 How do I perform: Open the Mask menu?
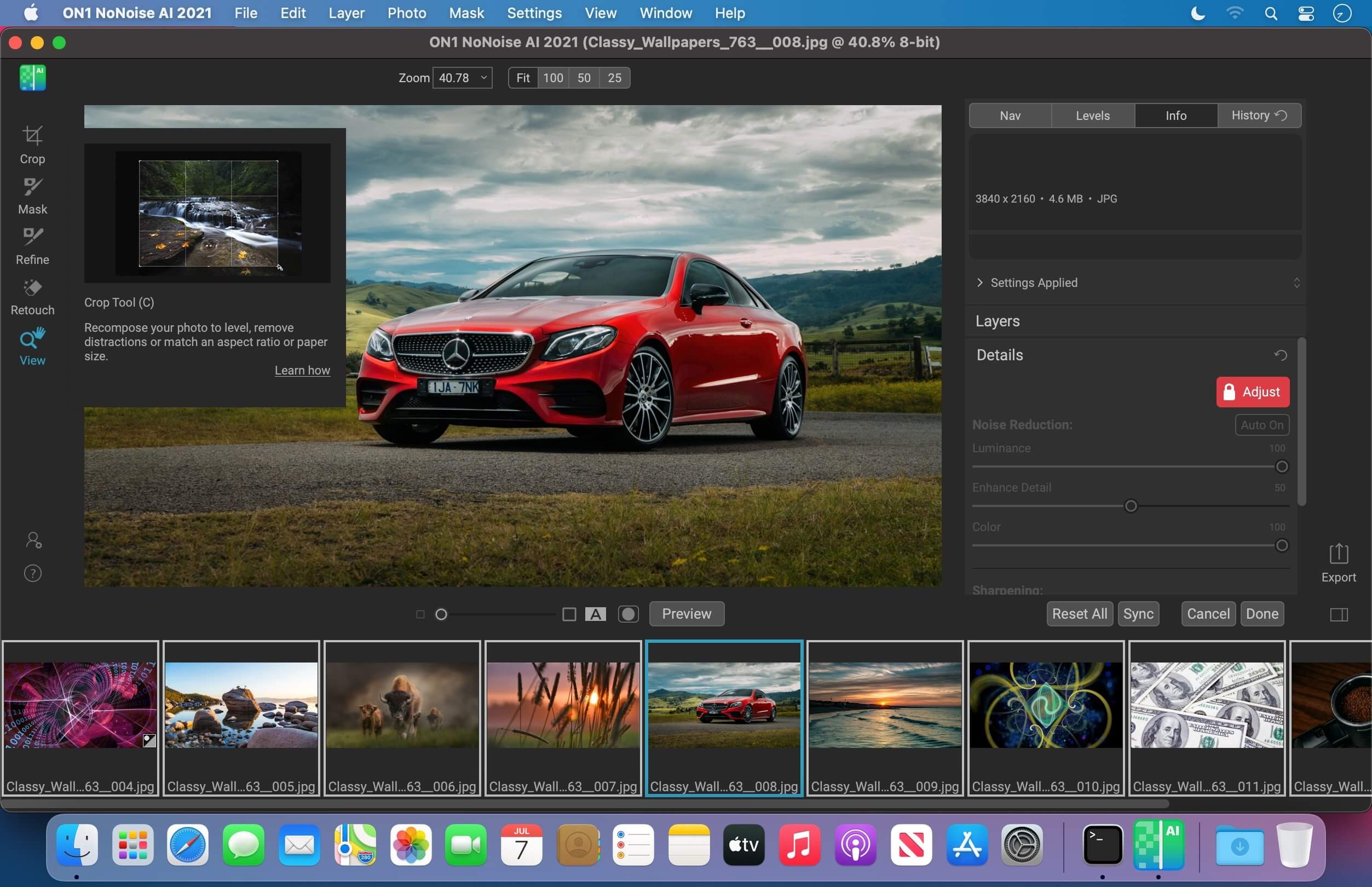[x=466, y=13]
